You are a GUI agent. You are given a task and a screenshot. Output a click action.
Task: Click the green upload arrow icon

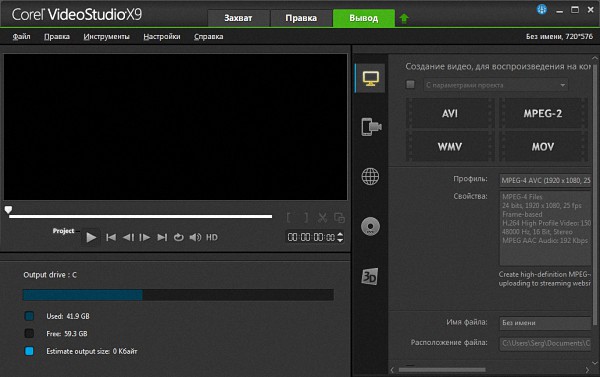pyautogui.click(x=404, y=18)
